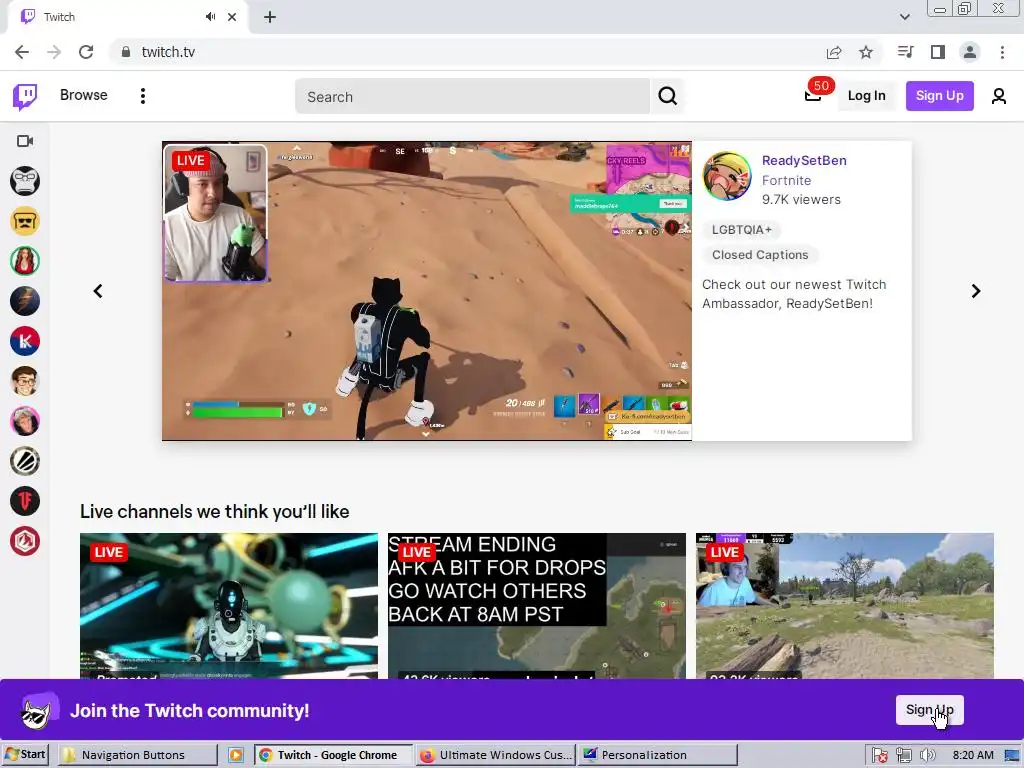Click the magnifier search button
Screen dimensions: 1024x768
tap(667, 97)
